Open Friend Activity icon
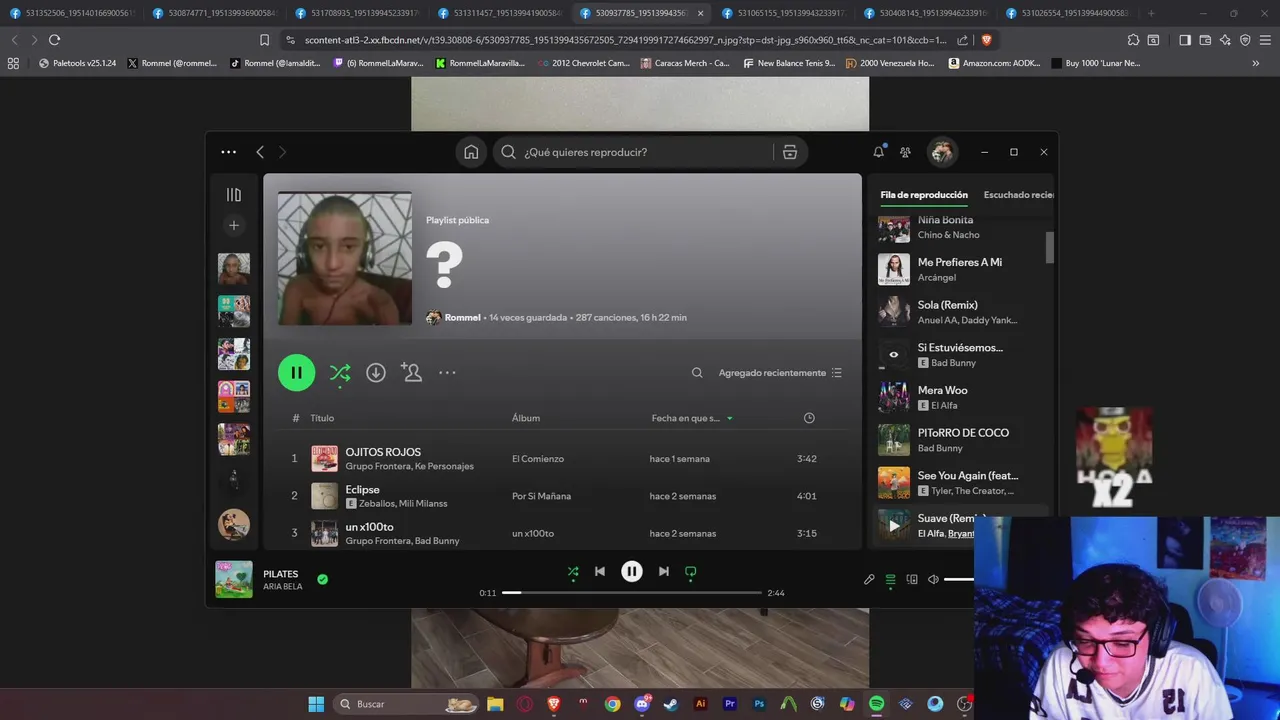Screen dimensions: 1280x720 click(905, 152)
